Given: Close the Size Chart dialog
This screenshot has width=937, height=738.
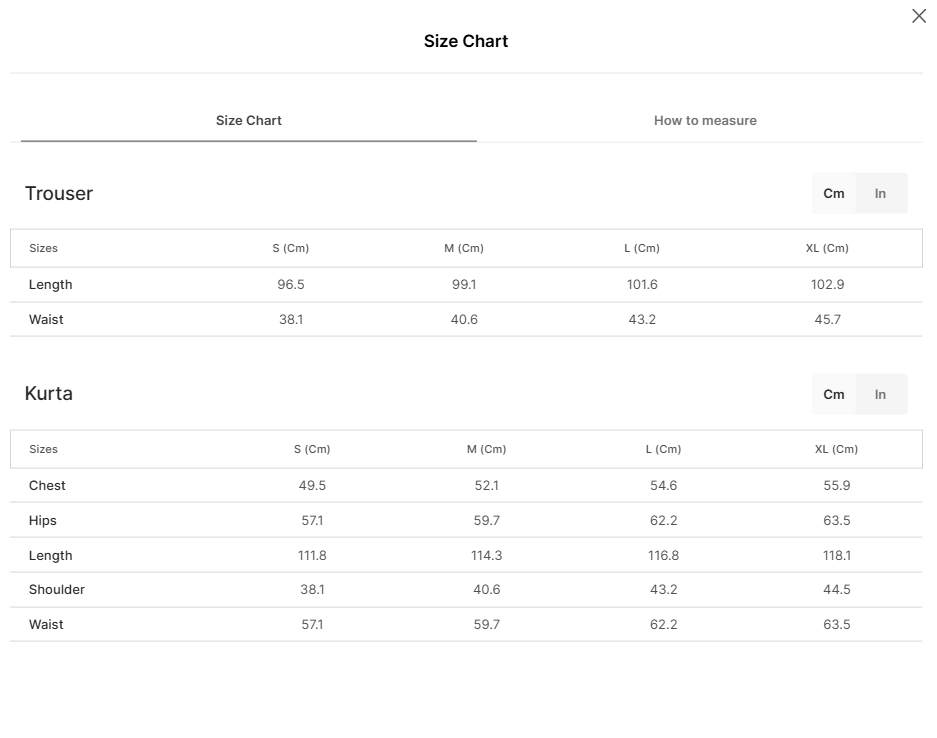Looking at the screenshot, I should [918, 16].
